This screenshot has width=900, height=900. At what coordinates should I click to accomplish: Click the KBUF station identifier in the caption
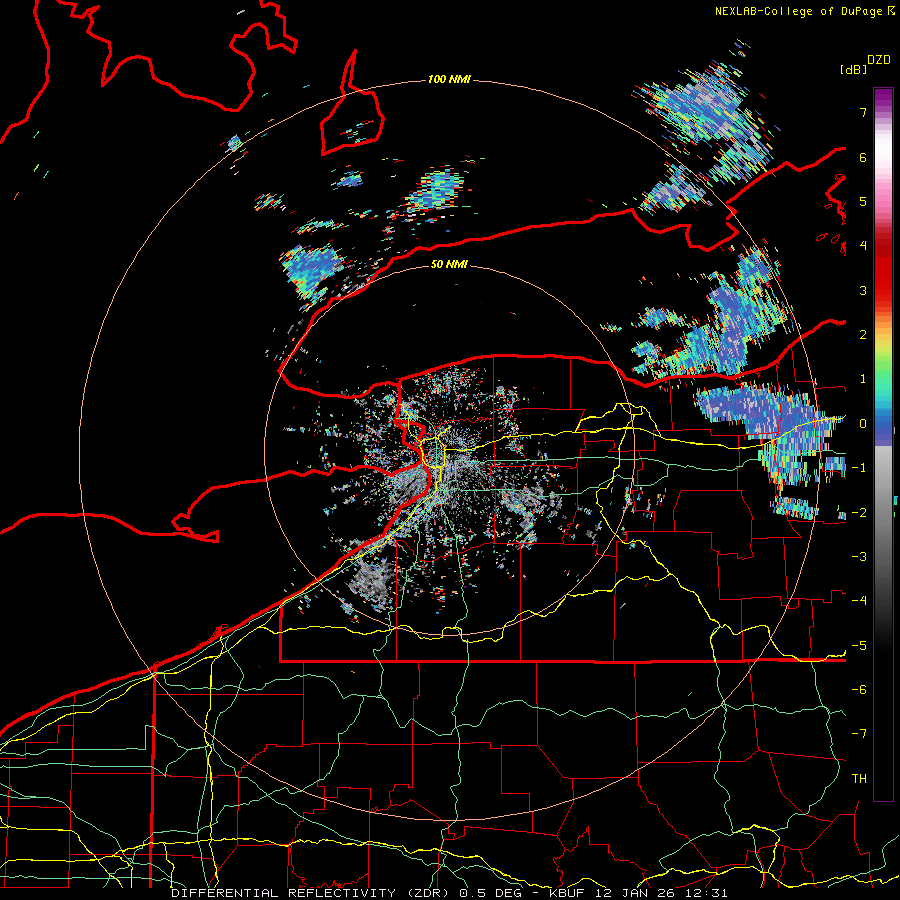pos(569,893)
